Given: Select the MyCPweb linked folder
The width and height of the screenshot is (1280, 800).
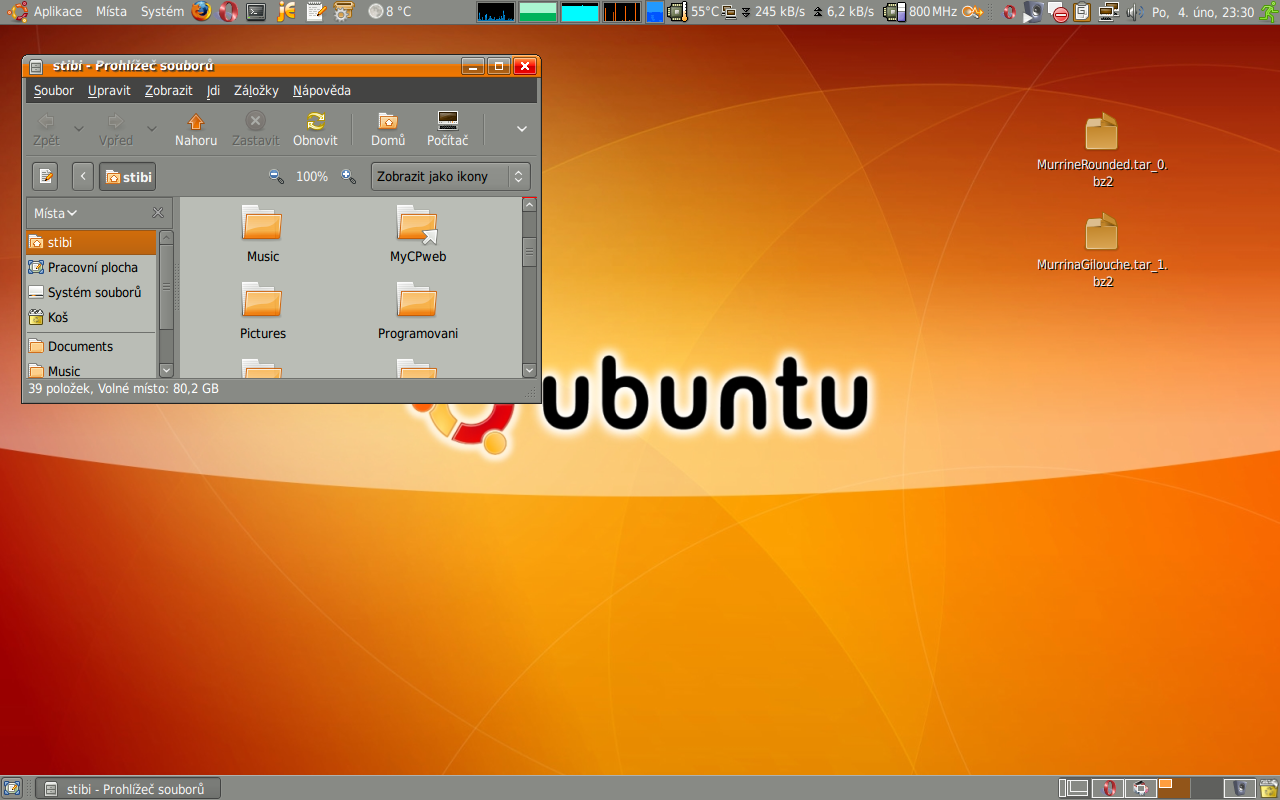Looking at the screenshot, I should pyautogui.click(x=418, y=234).
